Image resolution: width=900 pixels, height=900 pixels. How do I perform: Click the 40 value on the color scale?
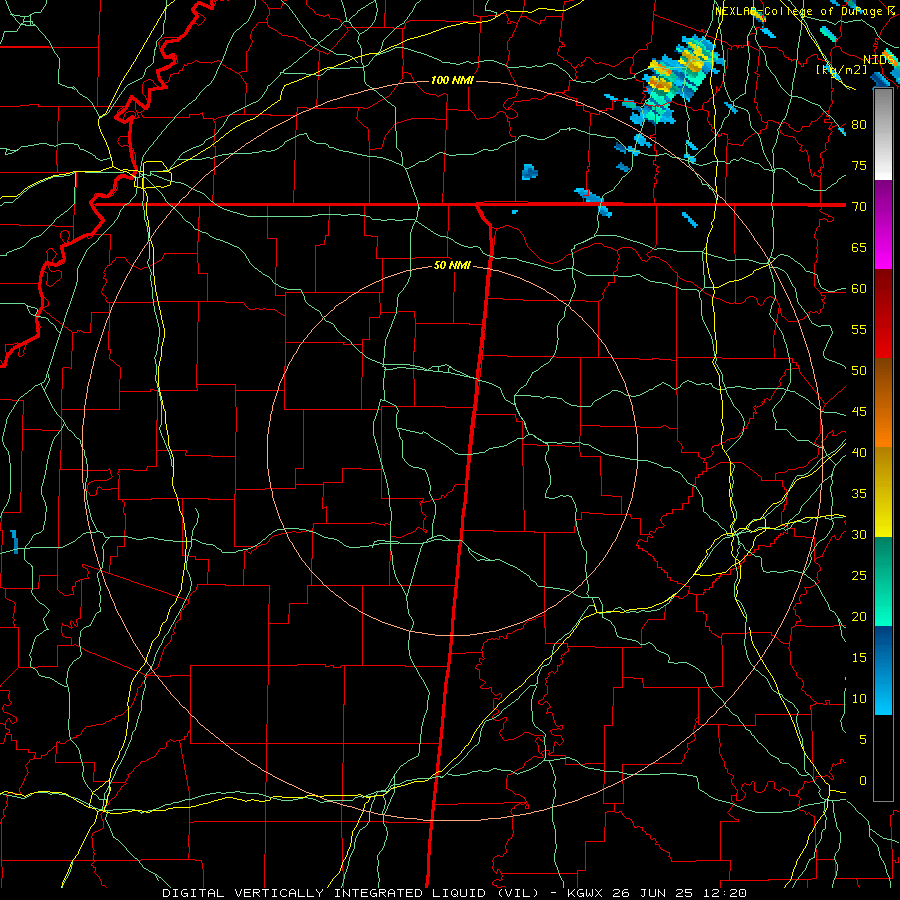[859, 452]
